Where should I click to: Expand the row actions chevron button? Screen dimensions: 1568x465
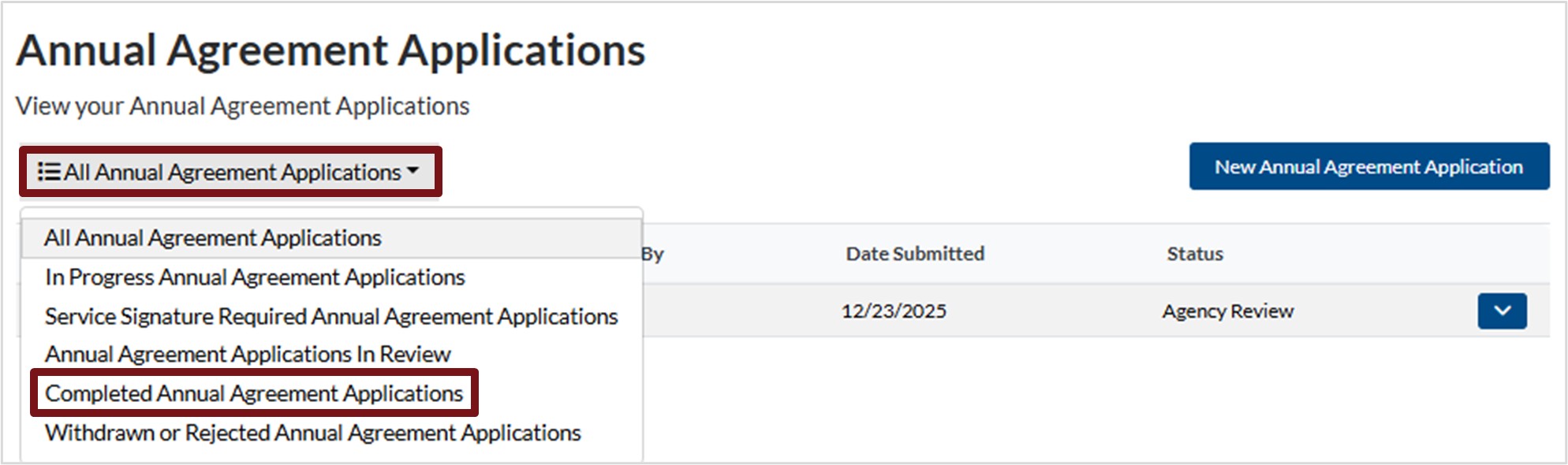1502,311
